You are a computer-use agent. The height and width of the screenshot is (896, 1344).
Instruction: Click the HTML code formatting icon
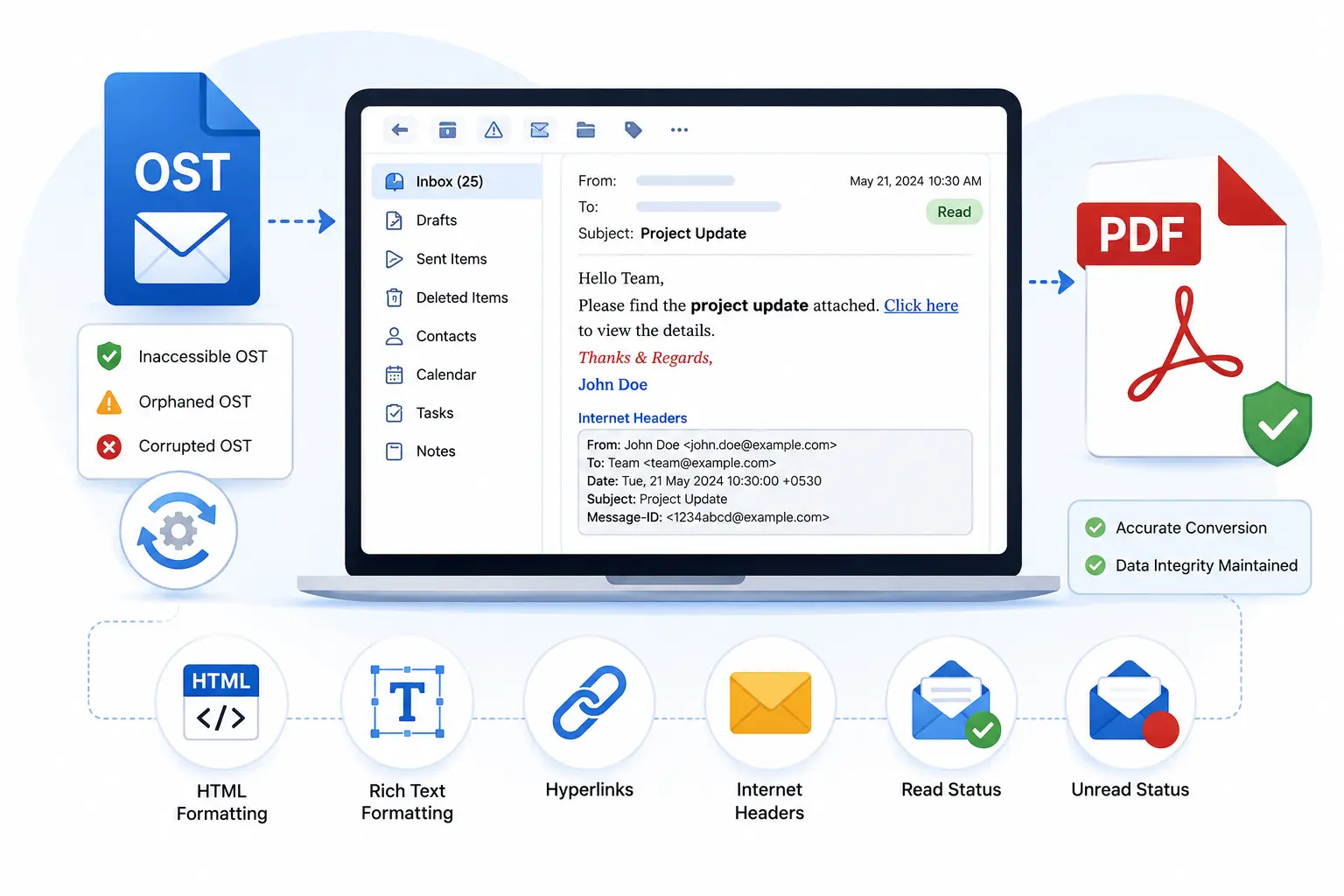coord(221,703)
